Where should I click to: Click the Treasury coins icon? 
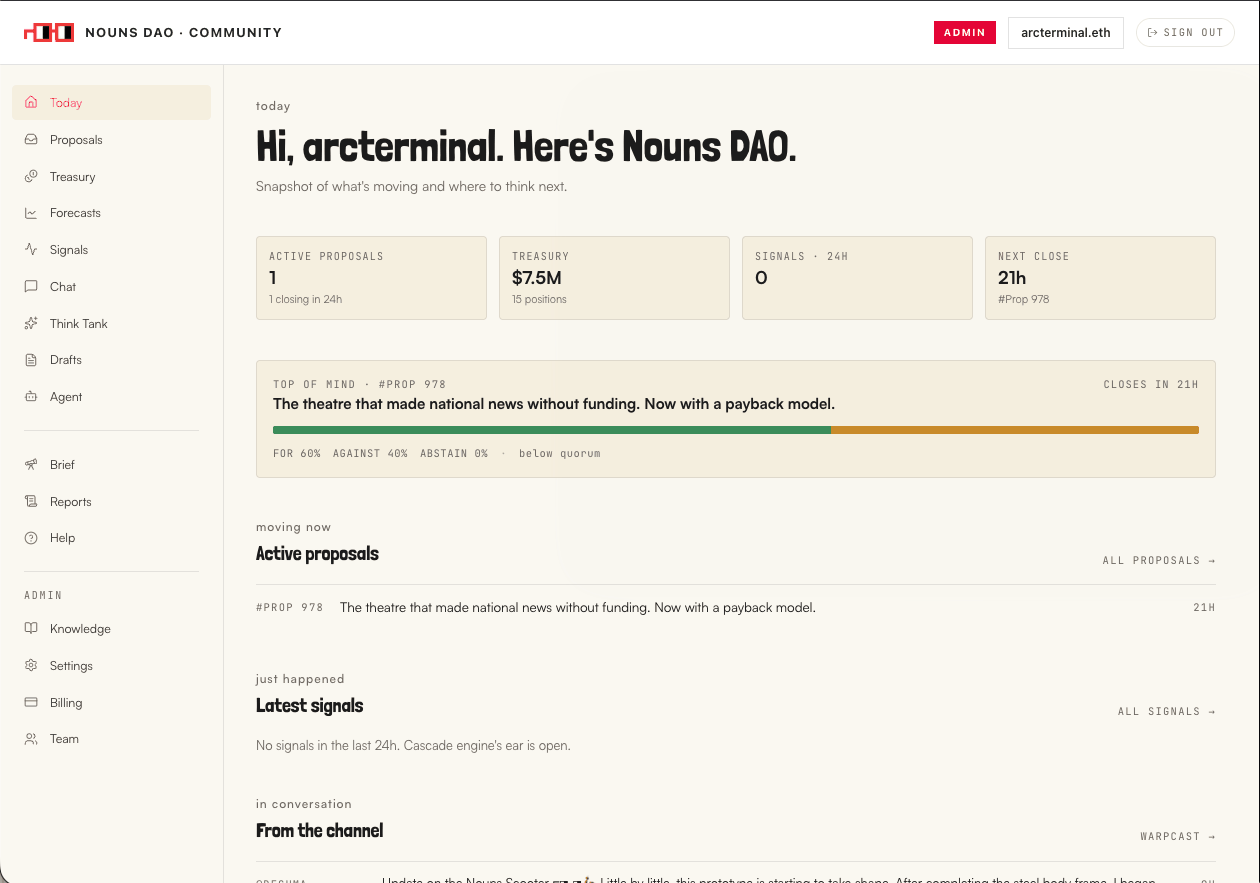(31, 176)
